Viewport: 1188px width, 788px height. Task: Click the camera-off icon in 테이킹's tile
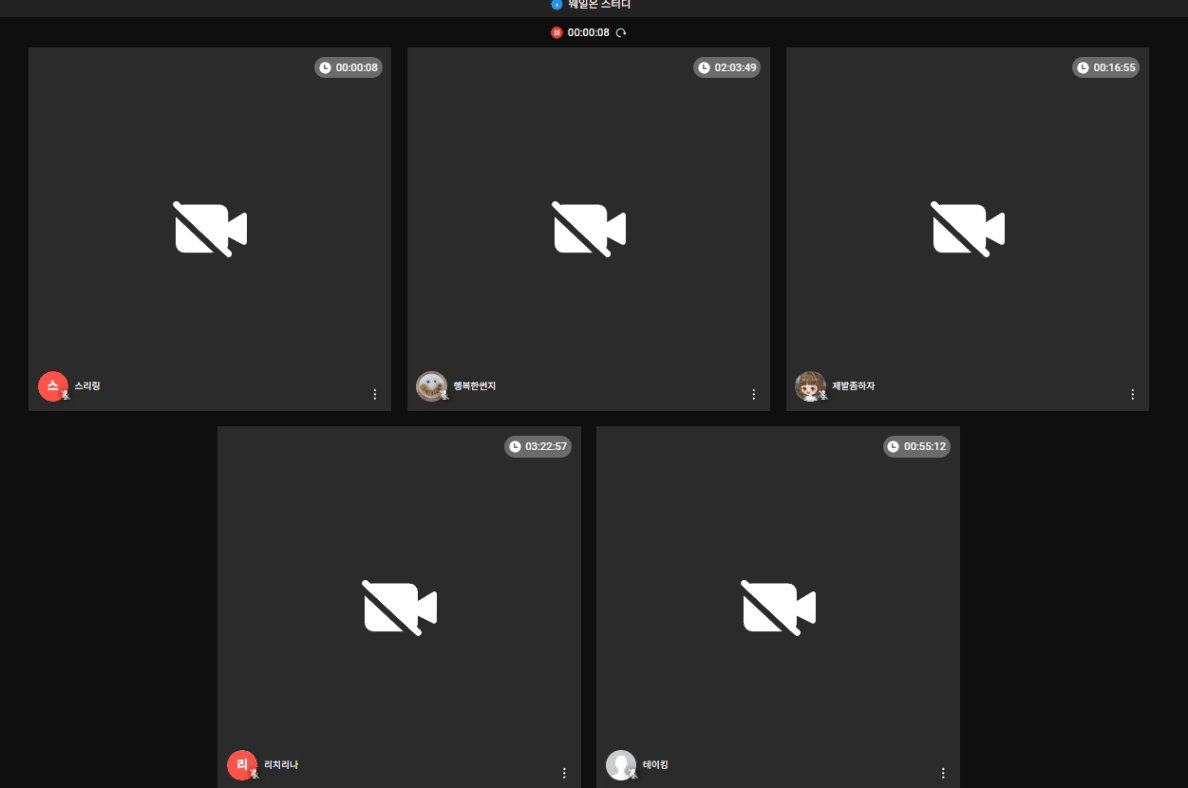(x=779, y=608)
